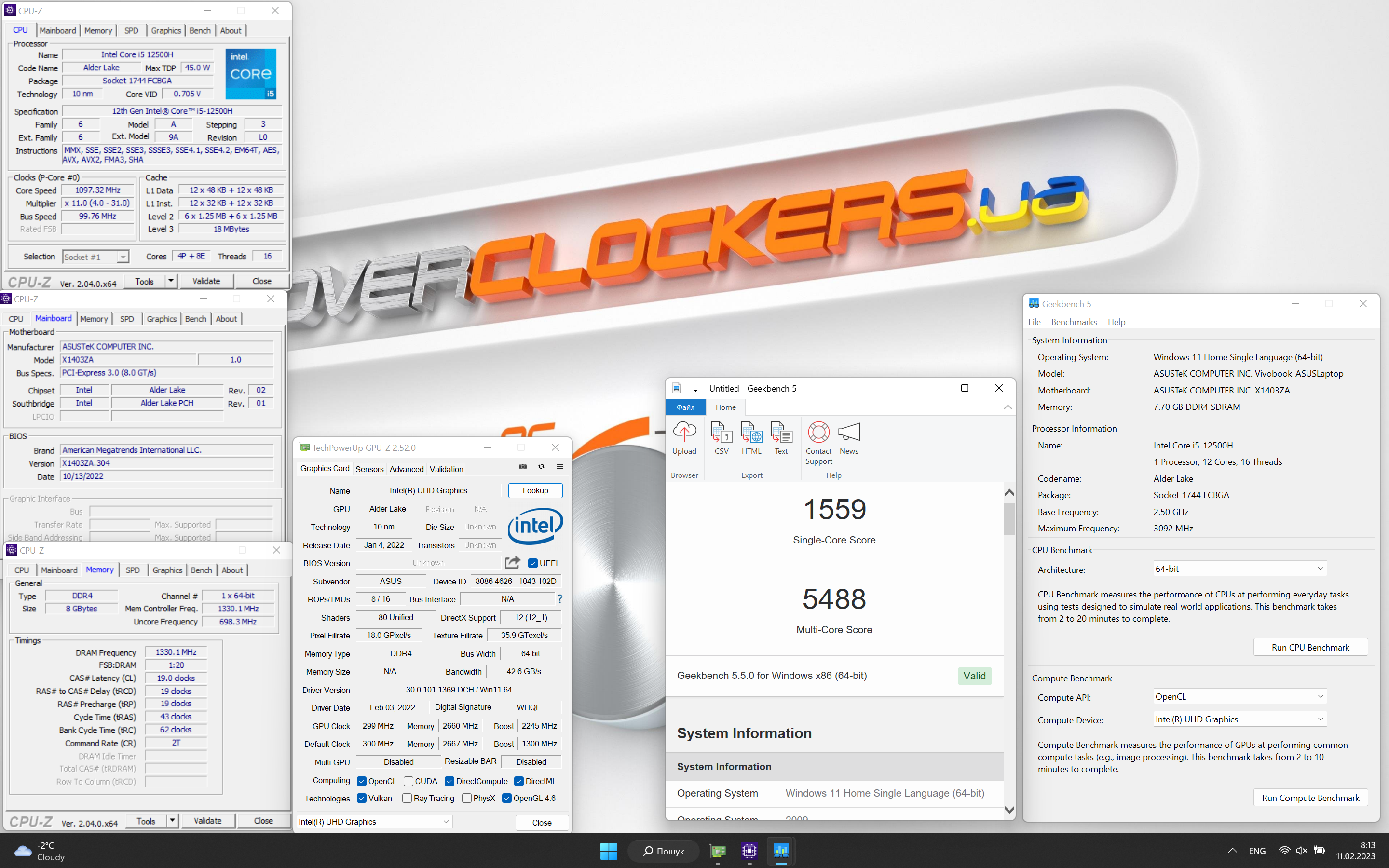1389x868 pixels.
Task: Open CPU-Z from the taskbar
Action: point(749,851)
